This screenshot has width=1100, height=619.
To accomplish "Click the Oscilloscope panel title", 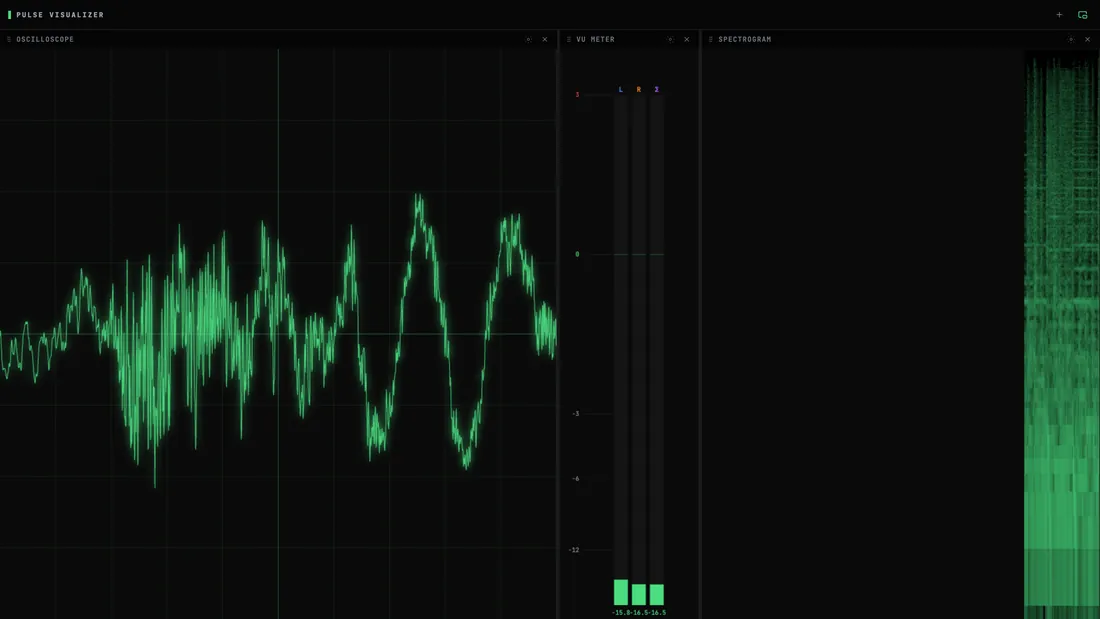I will 45,39.
